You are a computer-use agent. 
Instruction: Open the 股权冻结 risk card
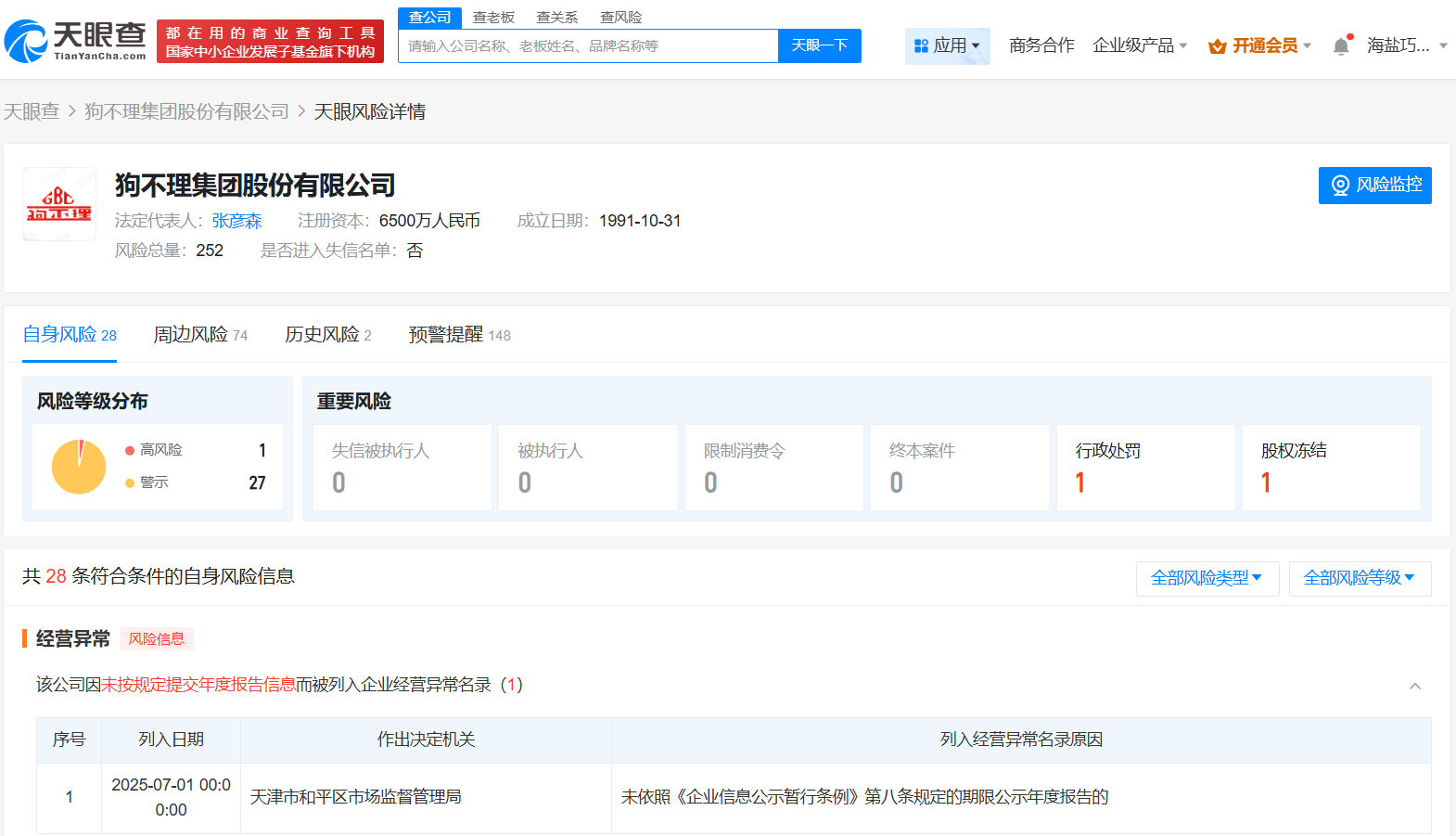1332,468
